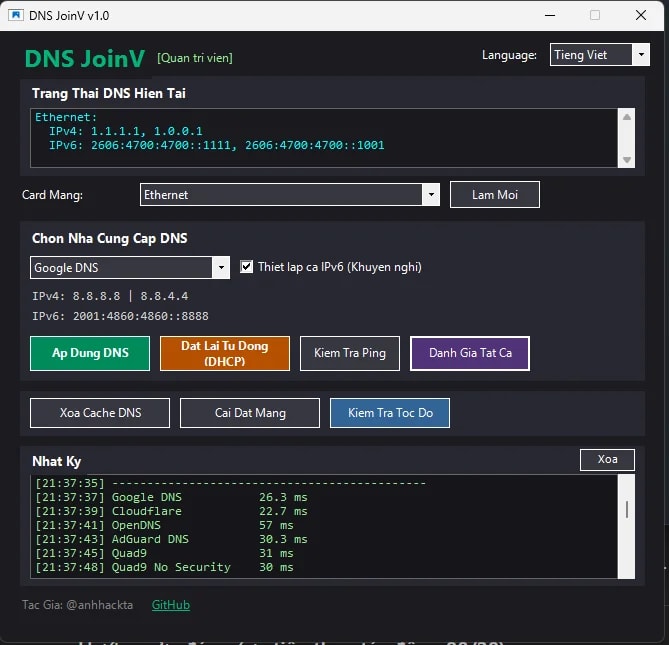Toggle Thiet lap ca IPv6 checkbox

[246, 267]
